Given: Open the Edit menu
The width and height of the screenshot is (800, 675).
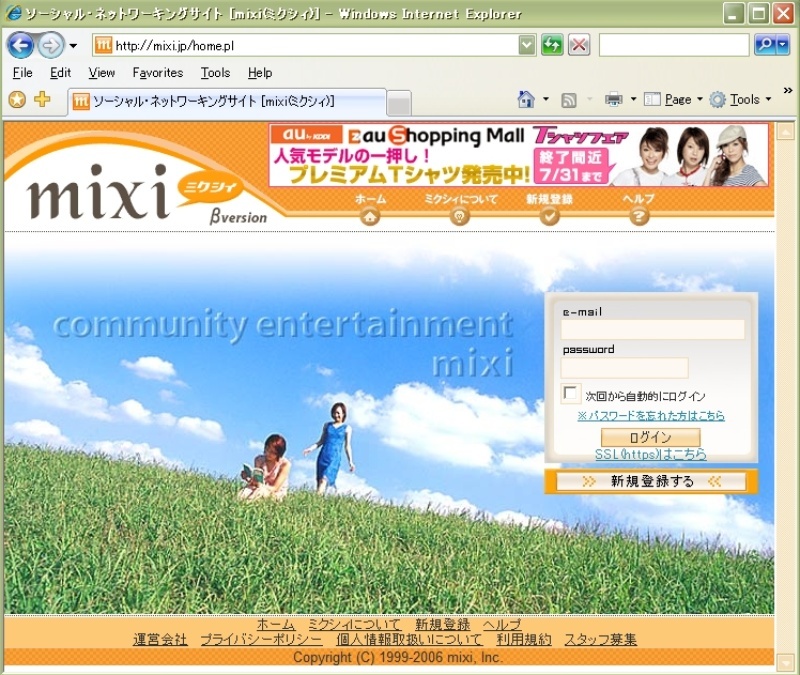Looking at the screenshot, I should point(60,73).
